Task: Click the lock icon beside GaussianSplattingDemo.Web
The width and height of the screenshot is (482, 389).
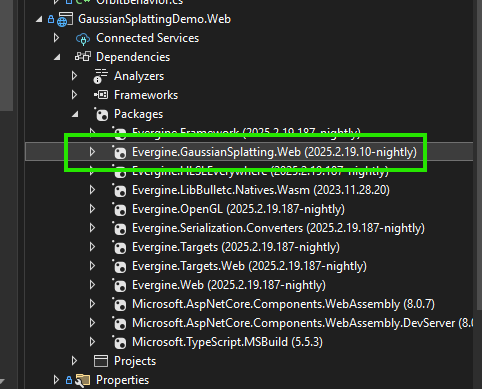Action: 51,19
